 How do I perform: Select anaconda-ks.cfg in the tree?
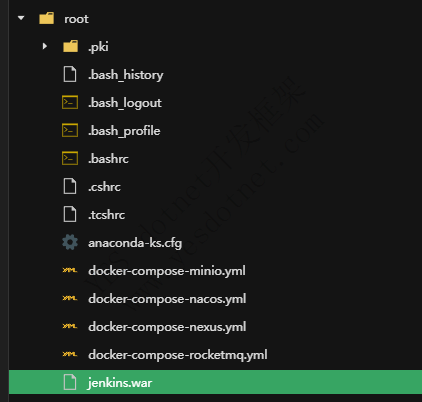point(135,243)
